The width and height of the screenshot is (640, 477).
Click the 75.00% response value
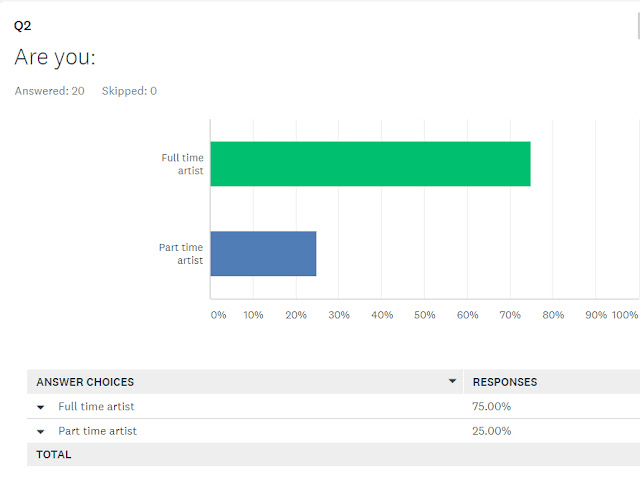tap(491, 406)
